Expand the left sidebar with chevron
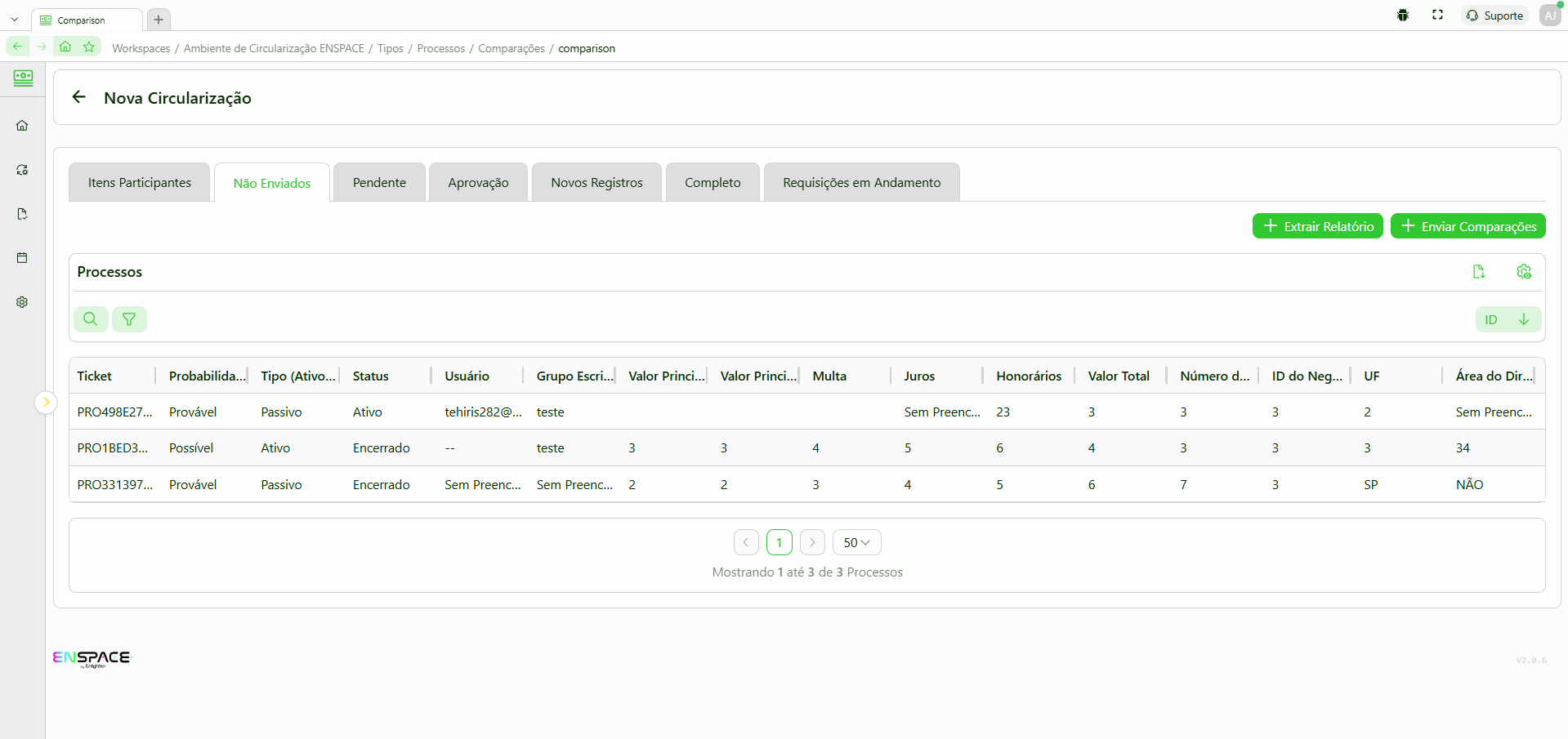The height and width of the screenshot is (739, 1568). 46,402
